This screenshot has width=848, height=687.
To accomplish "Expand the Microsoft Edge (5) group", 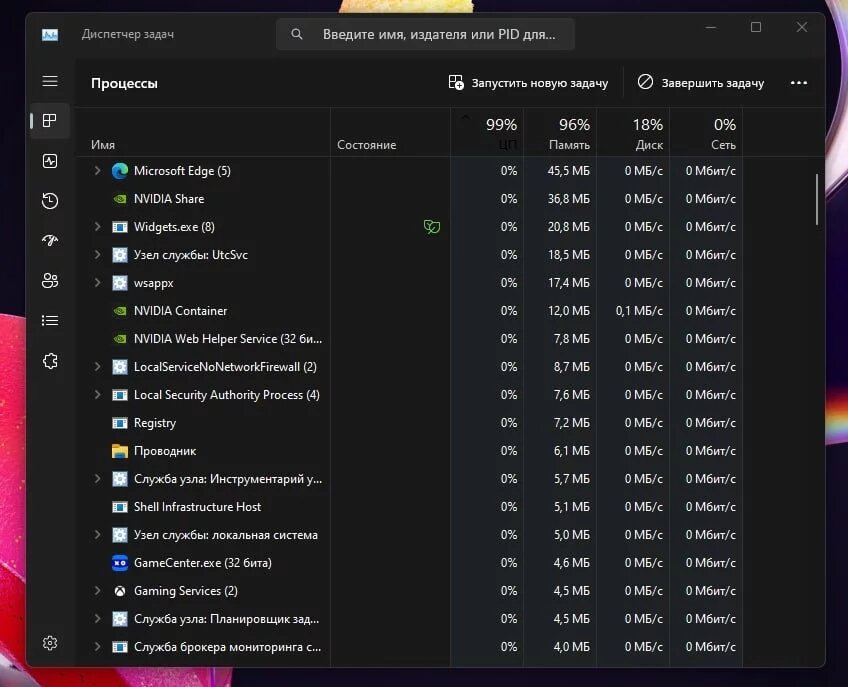I will point(97,170).
